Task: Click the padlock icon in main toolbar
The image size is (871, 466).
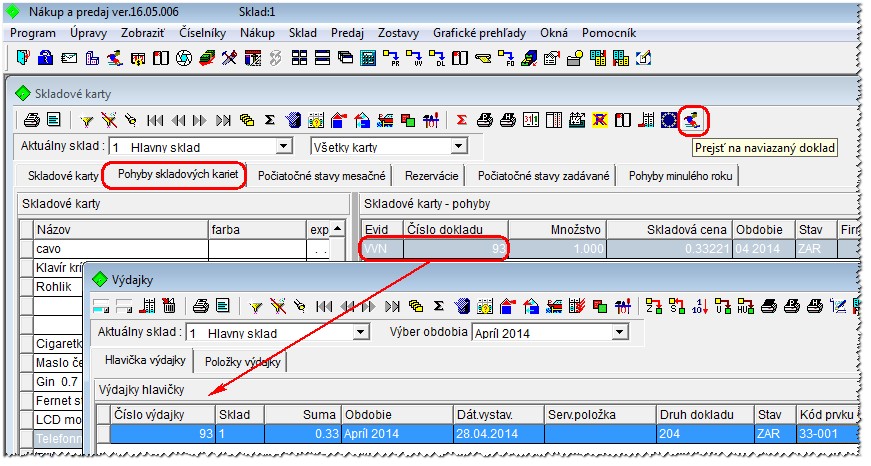Action: tap(46, 58)
